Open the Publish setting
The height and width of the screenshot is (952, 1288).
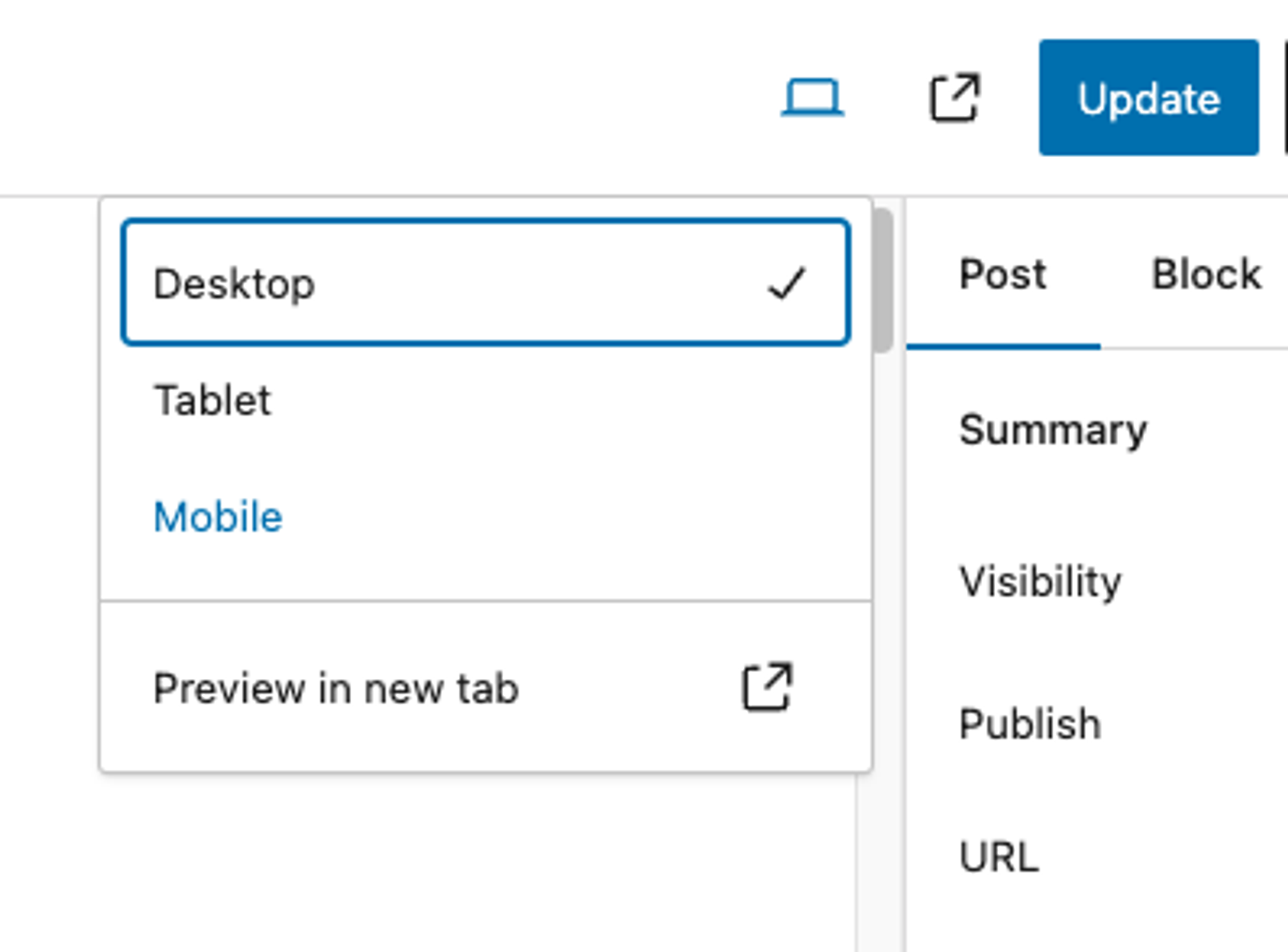[1030, 724]
